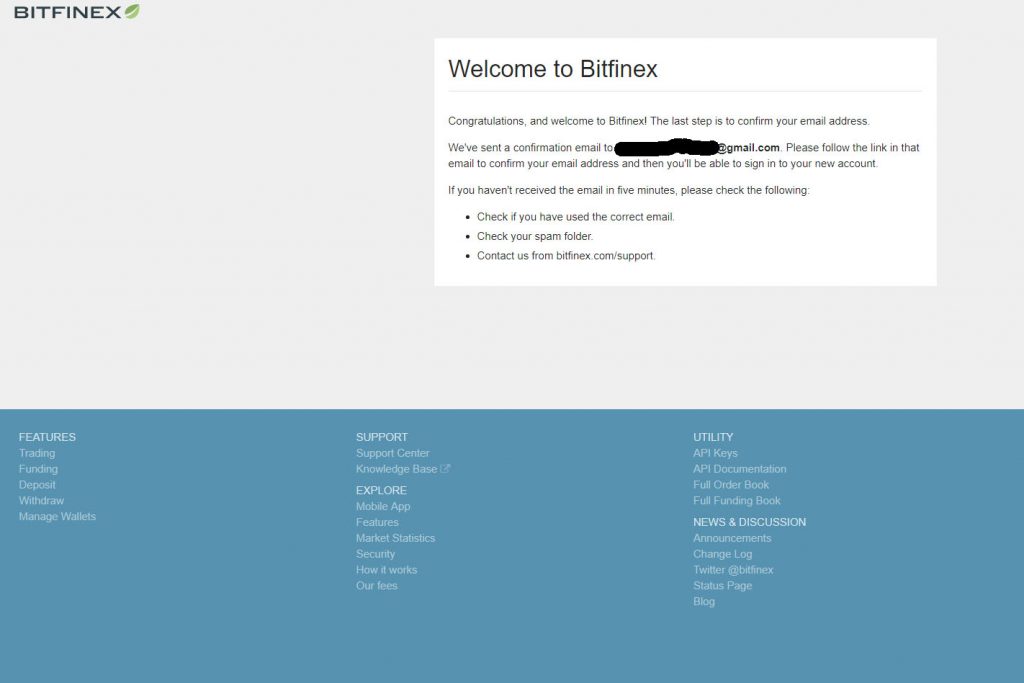Open the Status Page link
The width and height of the screenshot is (1024, 683).
[722, 586]
